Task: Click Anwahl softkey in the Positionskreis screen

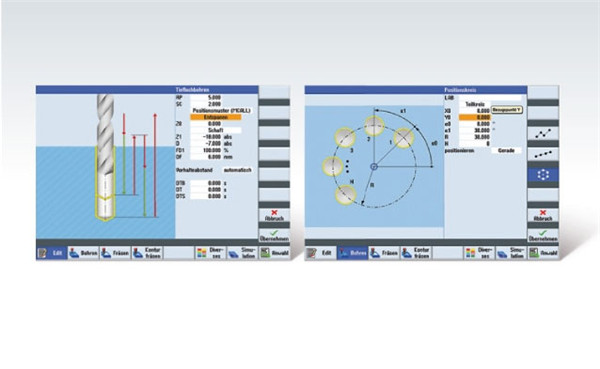Action: click(x=543, y=253)
